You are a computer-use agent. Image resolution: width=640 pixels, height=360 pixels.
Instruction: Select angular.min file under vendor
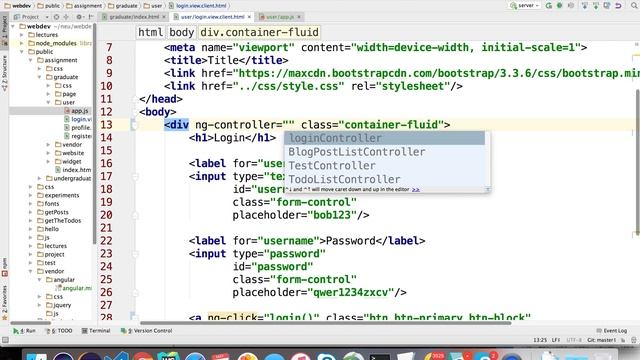click(74, 288)
